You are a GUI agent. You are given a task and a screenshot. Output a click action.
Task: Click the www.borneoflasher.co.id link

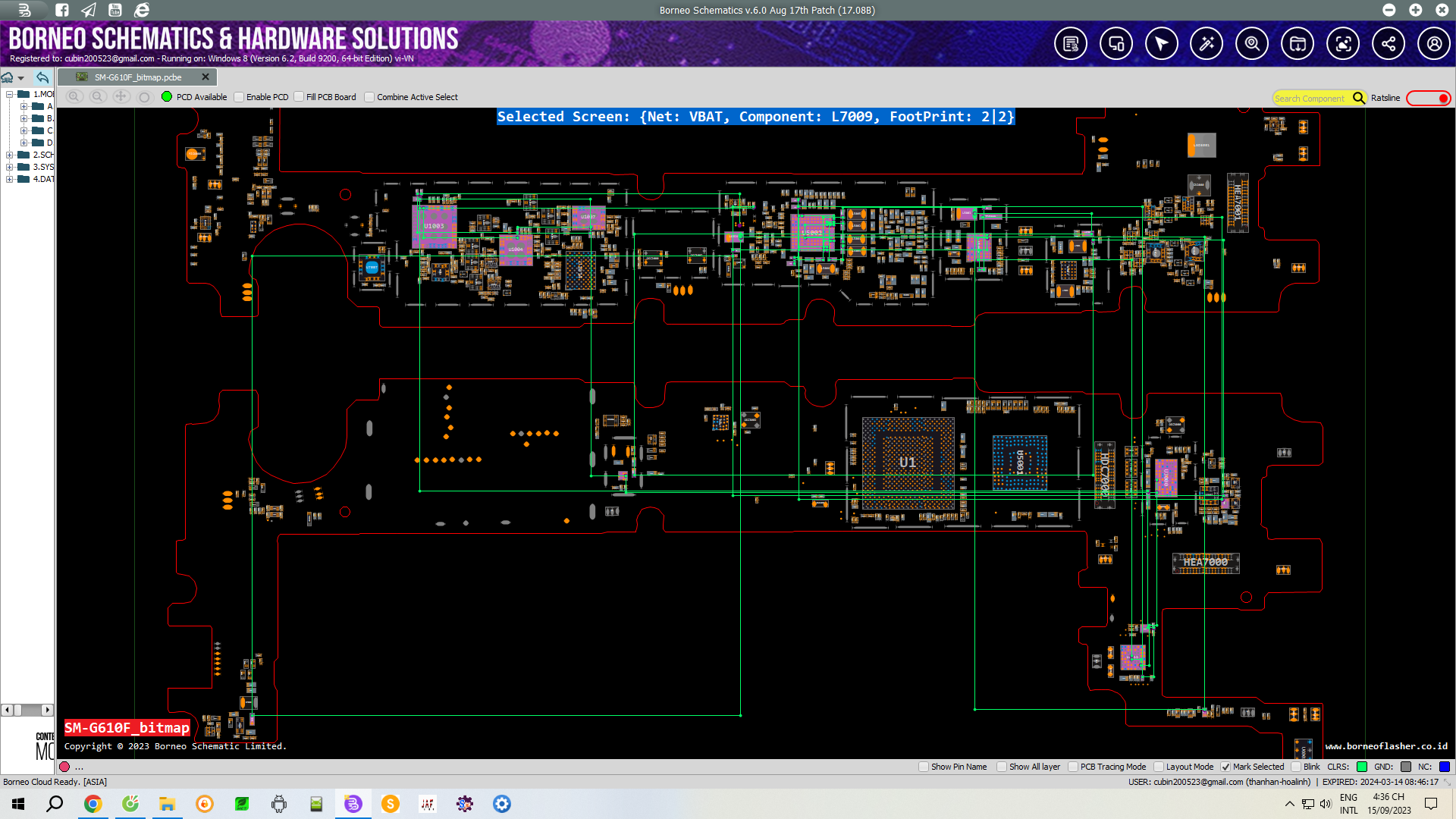coord(1386,746)
